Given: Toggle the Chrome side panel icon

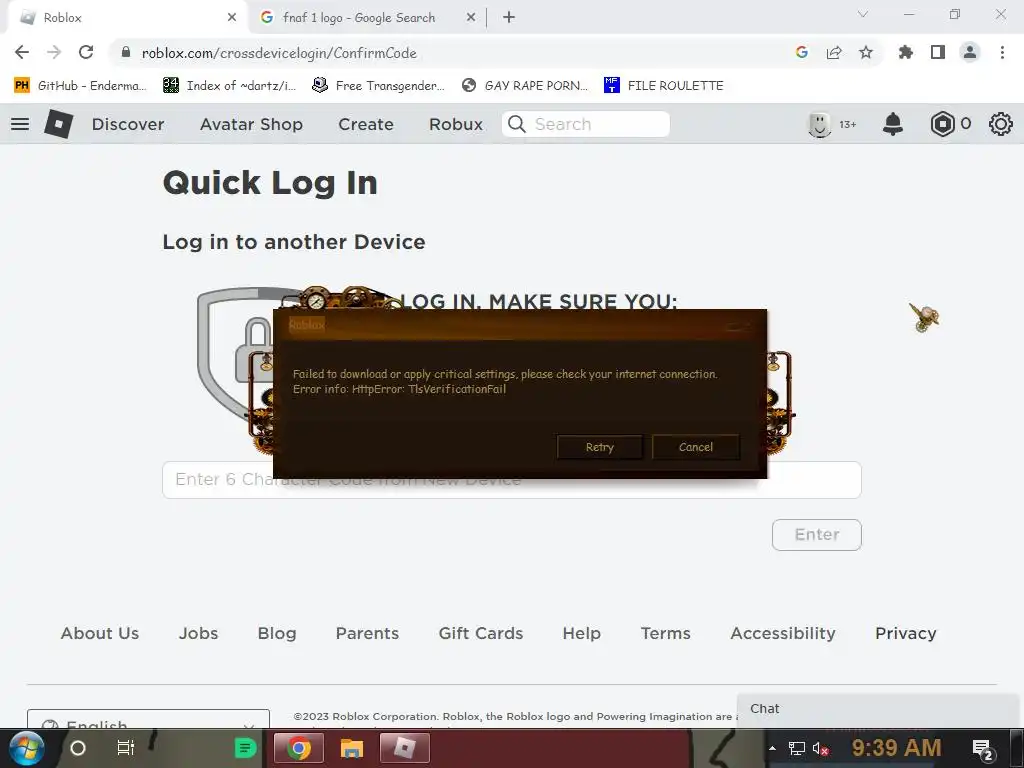Looking at the screenshot, I should (938, 52).
